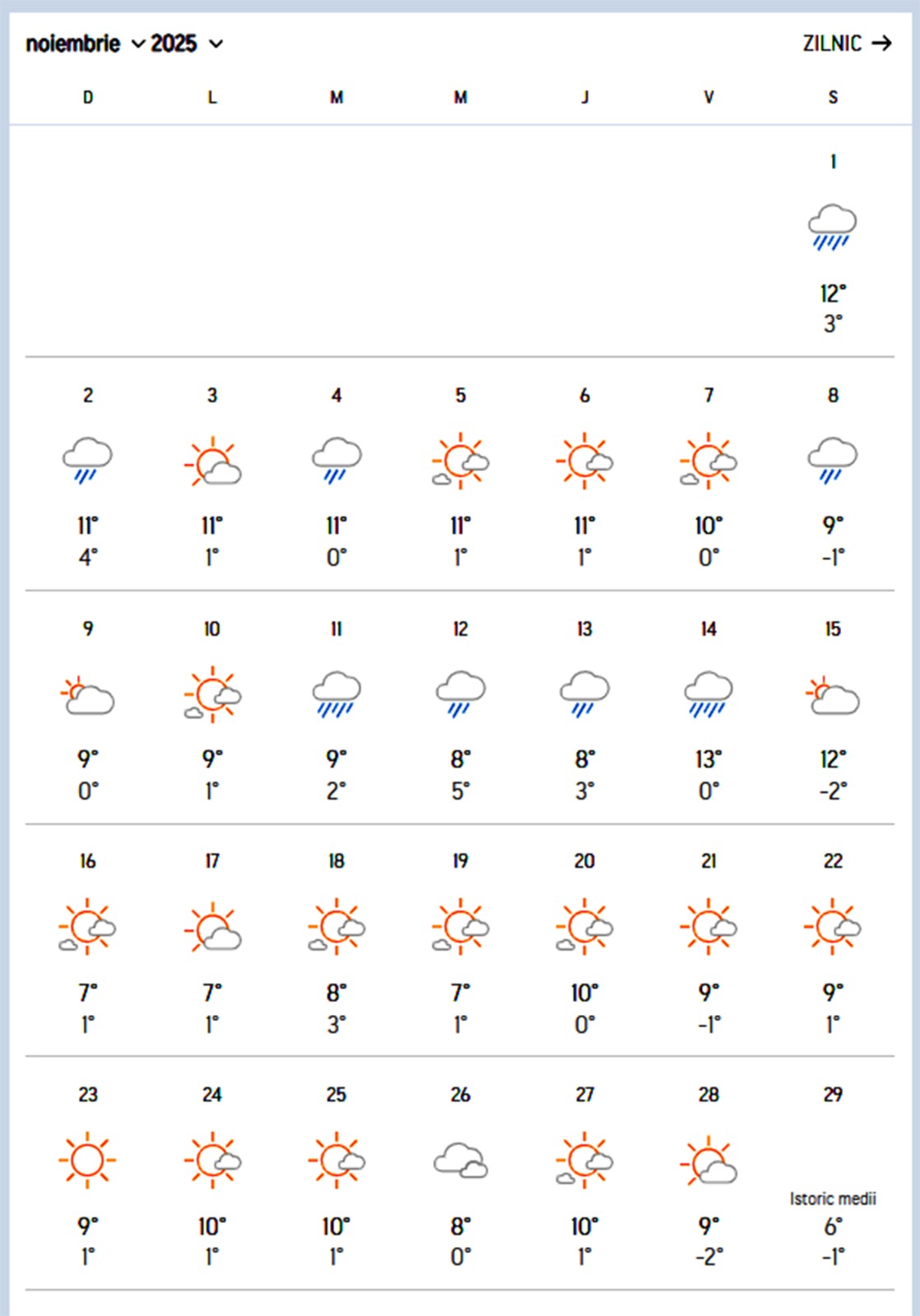Click the date number 2 cell
Viewport: 920px width, 1316px height.
[88, 396]
